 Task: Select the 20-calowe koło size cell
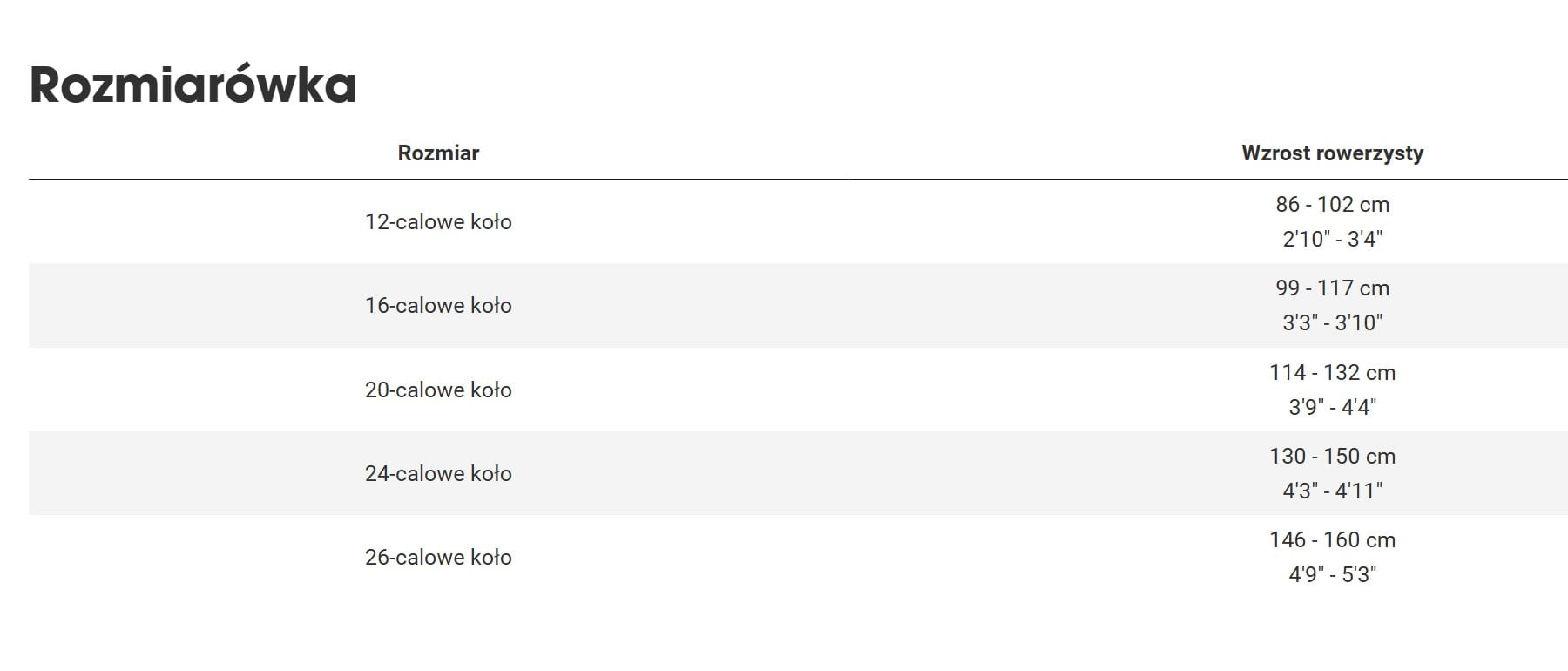[438, 390]
